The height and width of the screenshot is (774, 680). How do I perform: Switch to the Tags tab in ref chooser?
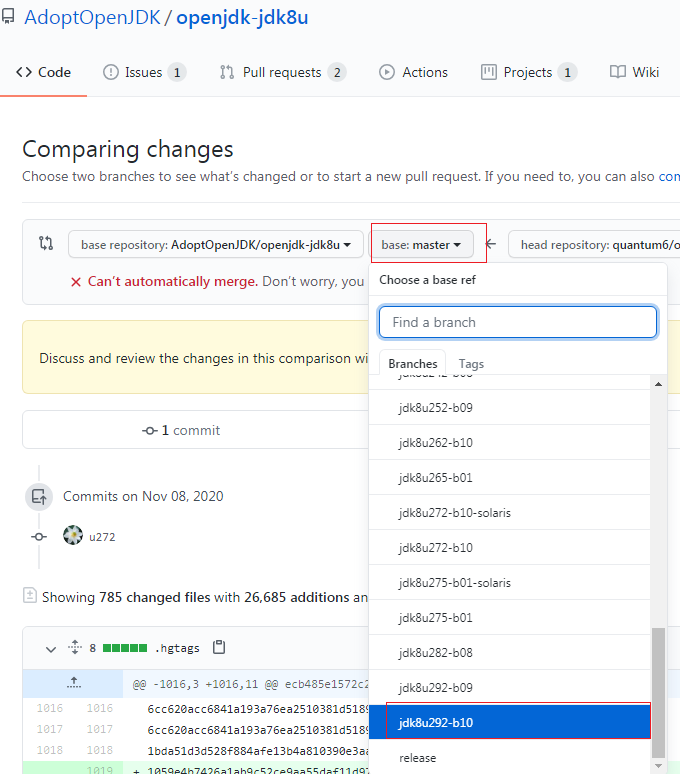pyautogui.click(x=471, y=364)
